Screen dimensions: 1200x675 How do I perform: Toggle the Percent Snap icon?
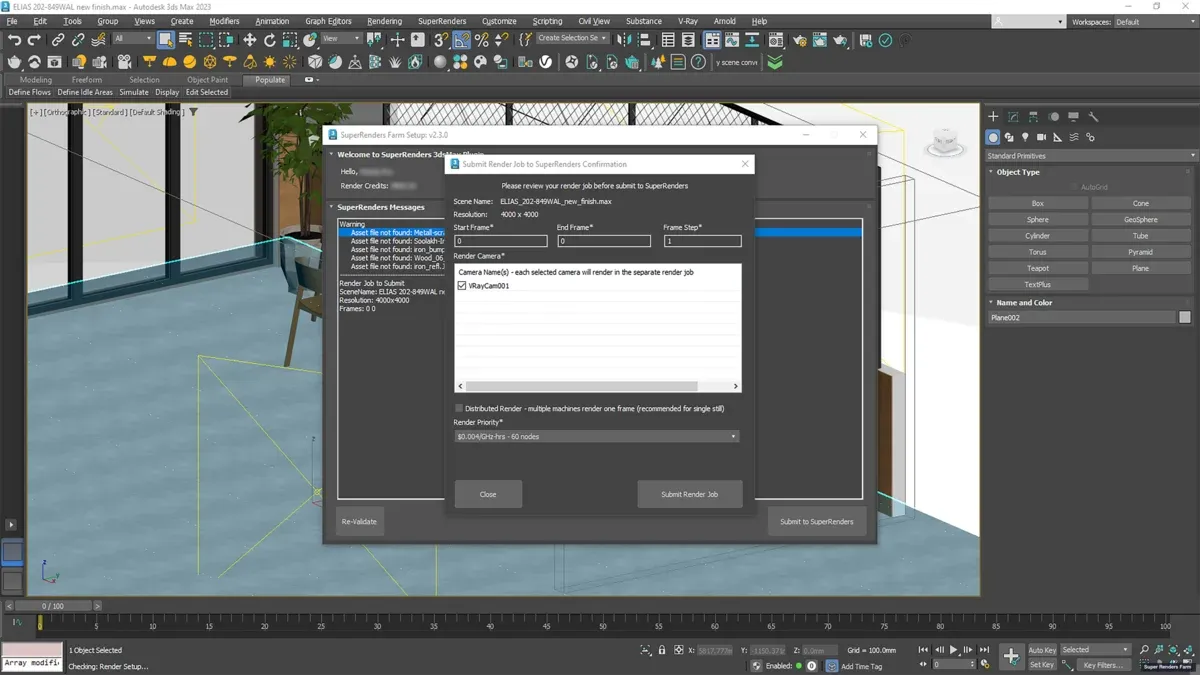[x=482, y=40]
